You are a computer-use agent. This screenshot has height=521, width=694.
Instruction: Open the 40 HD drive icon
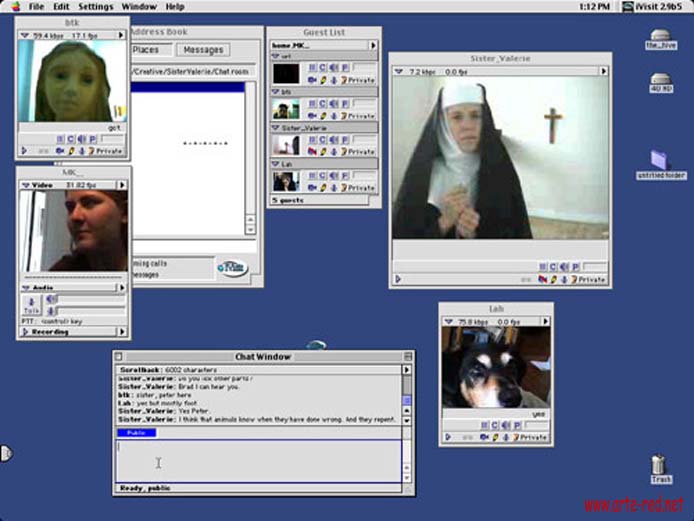pos(661,82)
